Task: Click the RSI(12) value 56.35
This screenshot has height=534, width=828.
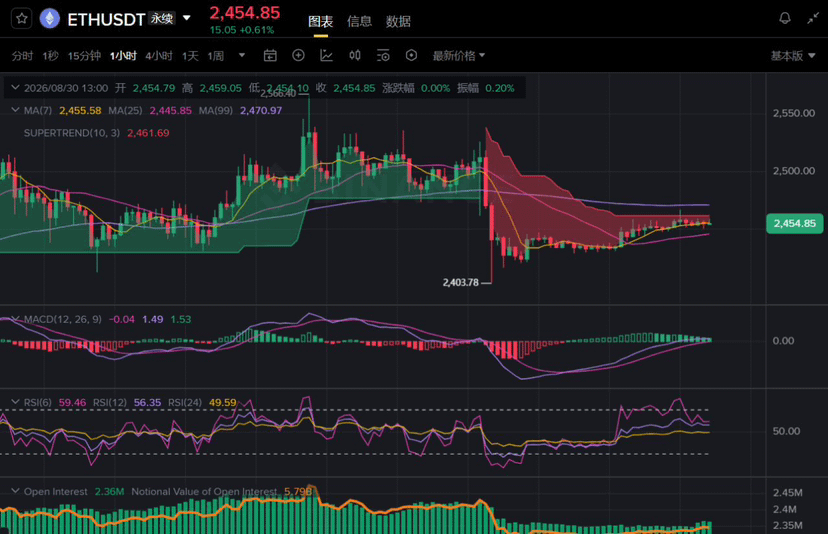Action: coord(147,402)
